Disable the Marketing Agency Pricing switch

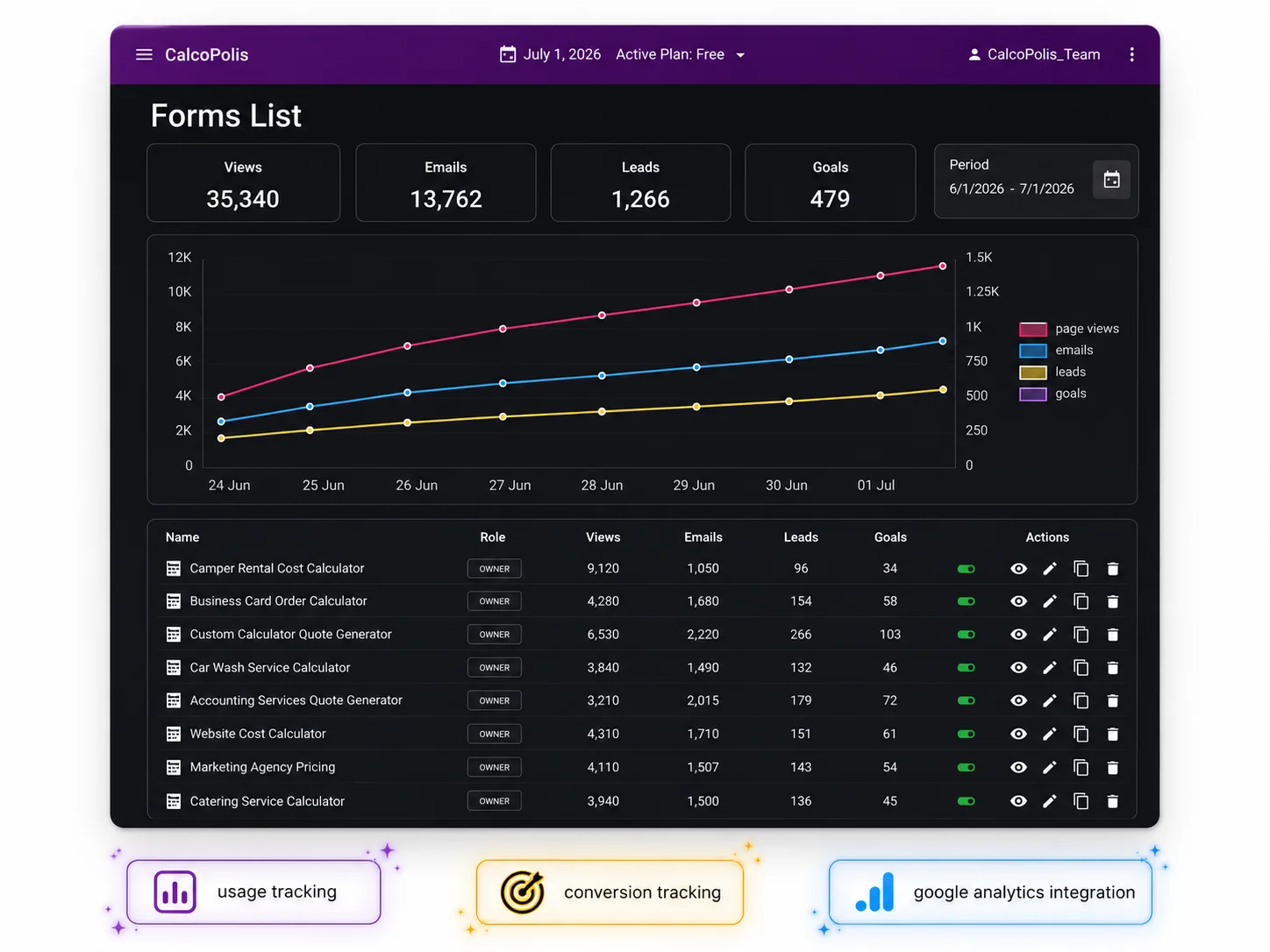coord(967,768)
